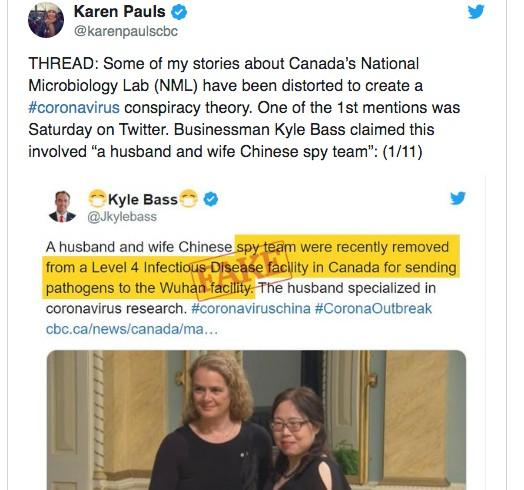This screenshot has height=490, width=524.
Task: Click Karen Pauls' THREAD tweet text
Action: coord(244,108)
